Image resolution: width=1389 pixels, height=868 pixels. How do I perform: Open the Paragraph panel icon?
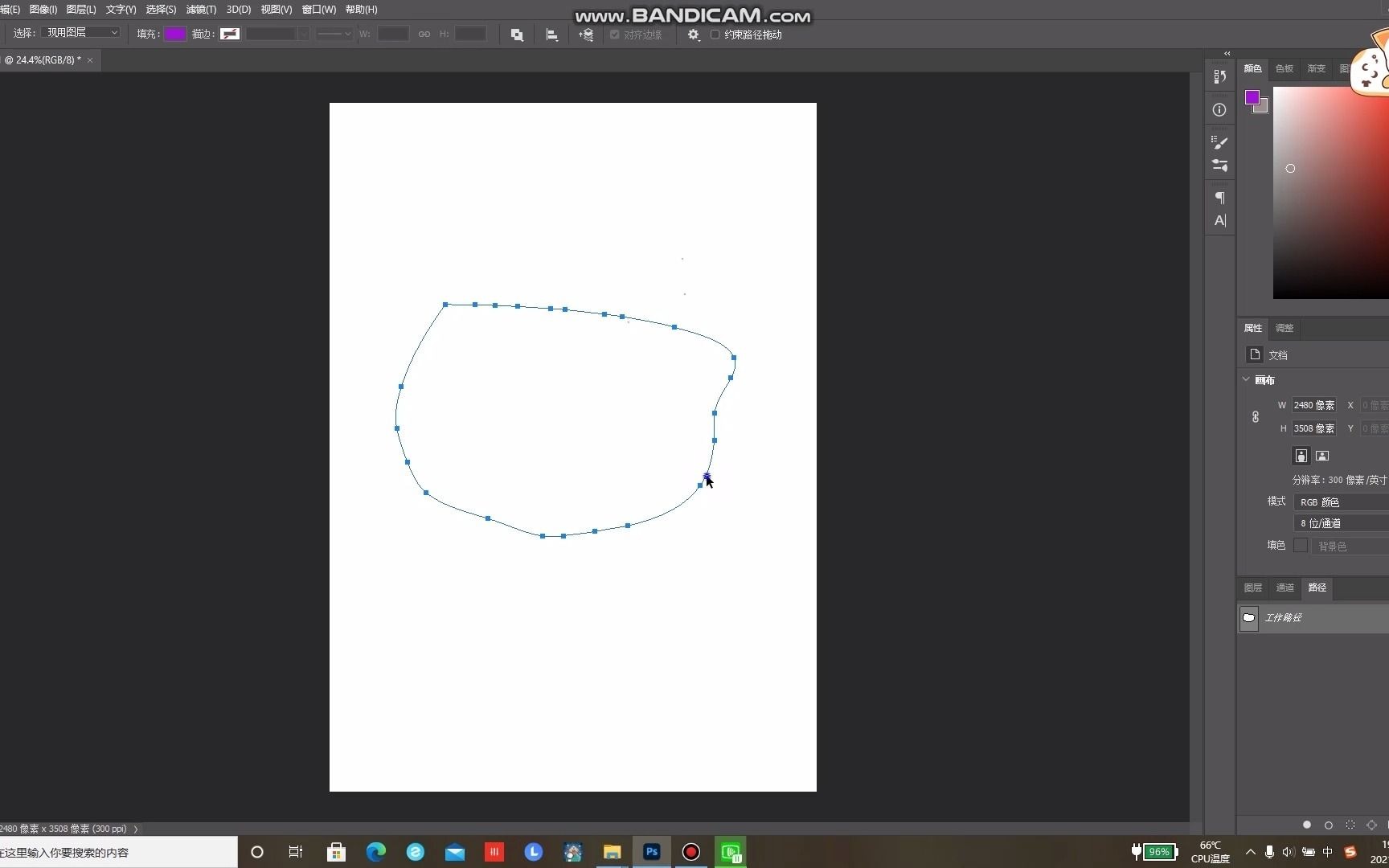(x=1219, y=198)
